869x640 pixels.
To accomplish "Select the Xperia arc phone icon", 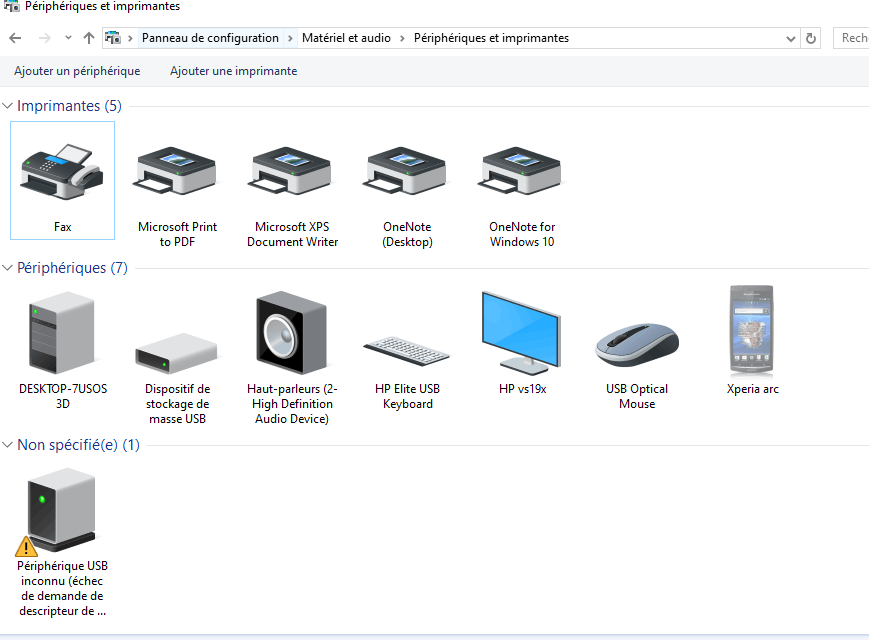I will coord(752,330).
